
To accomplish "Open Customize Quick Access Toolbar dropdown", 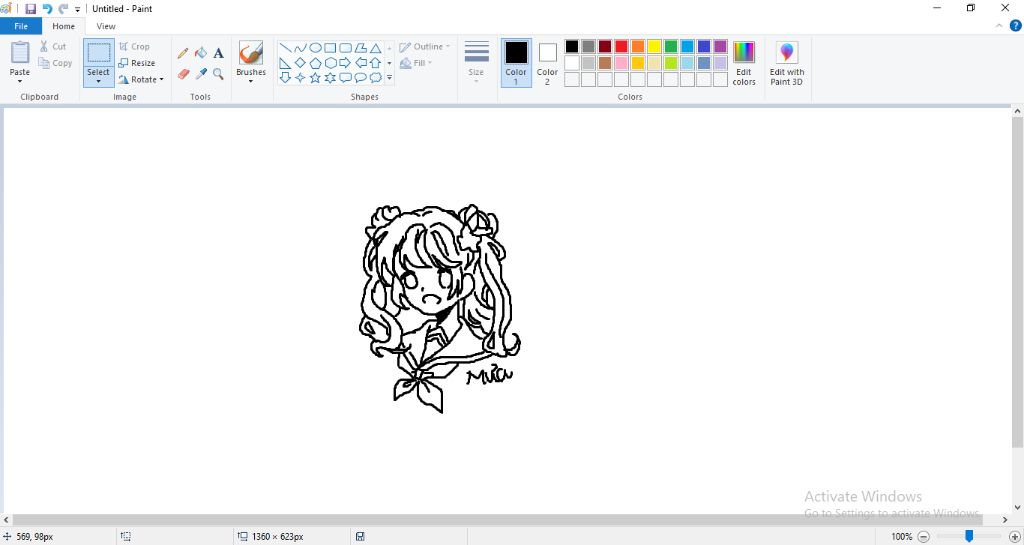I will pos(77,9).
